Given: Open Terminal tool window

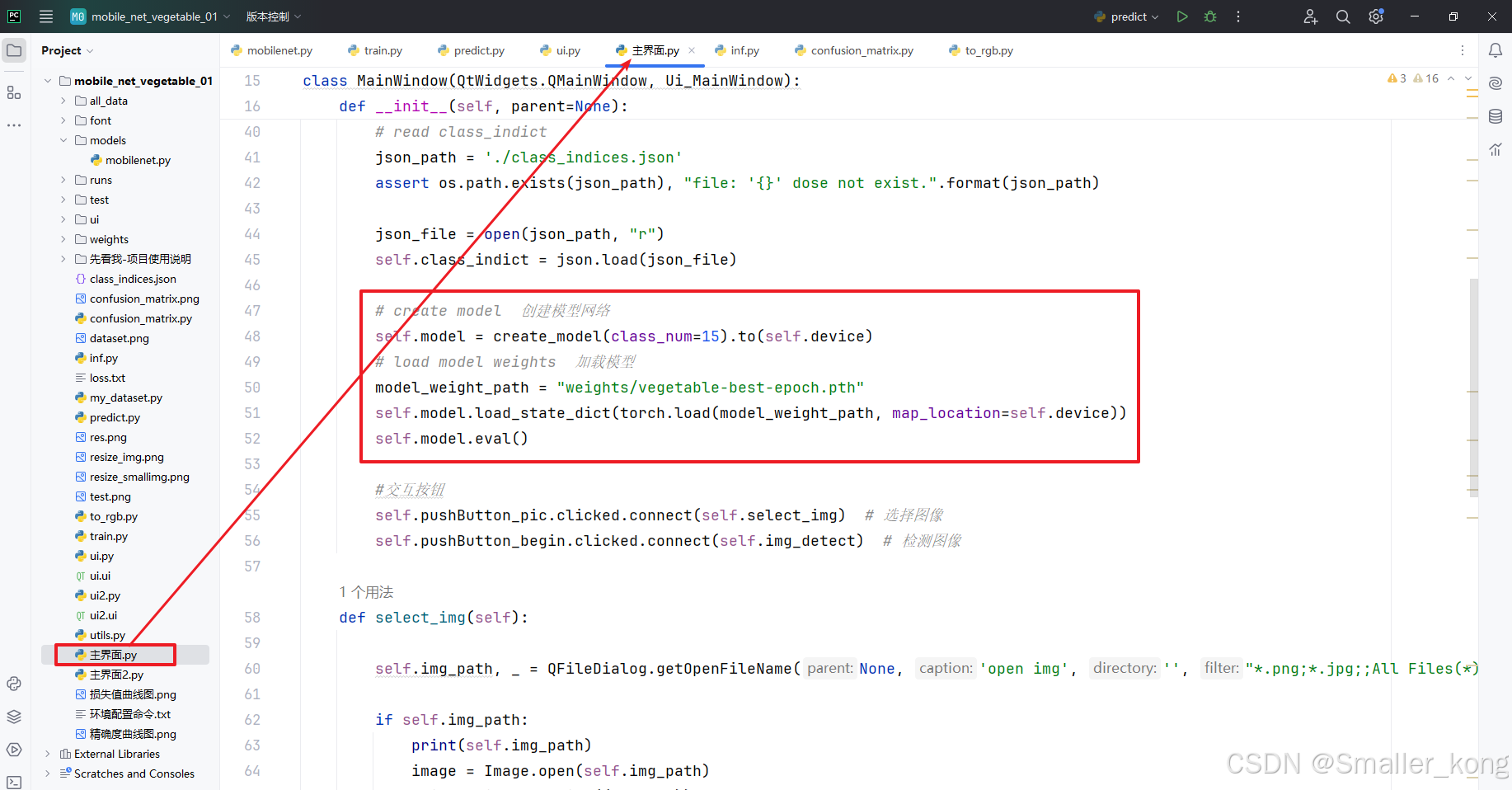Looking at the screenshot, I should (x=14, y=782).
